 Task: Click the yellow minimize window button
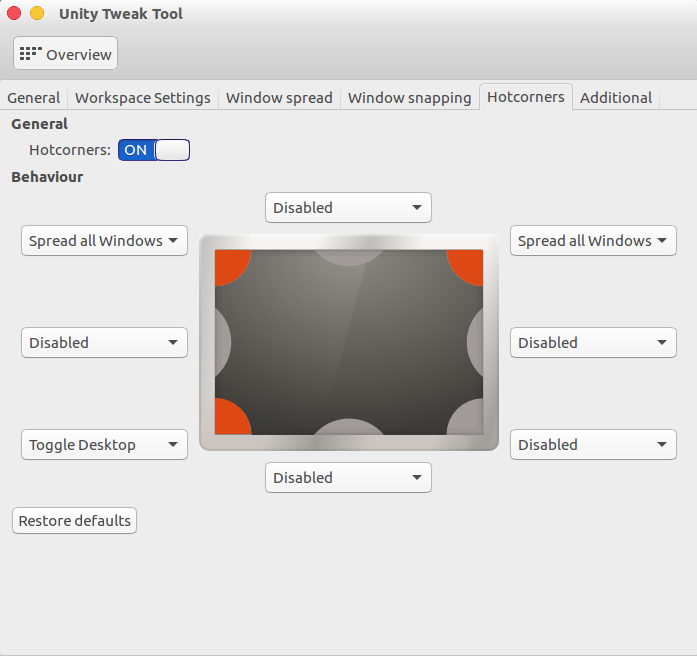pos(37,13)
